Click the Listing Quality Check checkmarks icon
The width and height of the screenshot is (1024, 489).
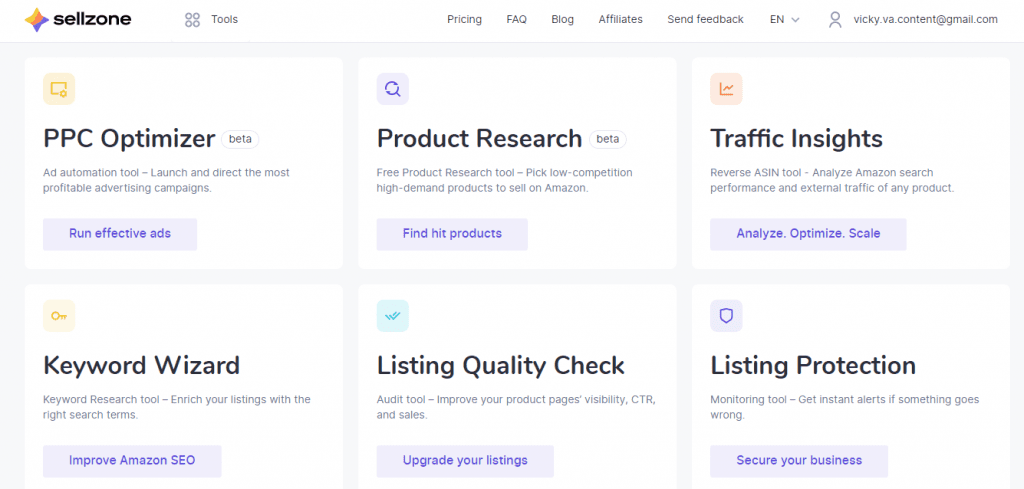(392, 316)
